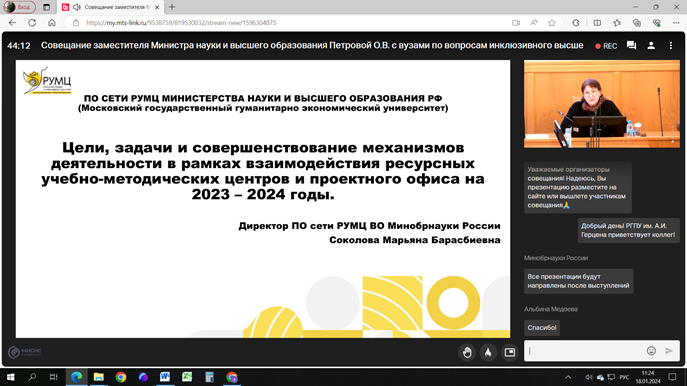Open the webinar three-dot options menu
Viewport: 687px width, 386px height.
[671, 46]
